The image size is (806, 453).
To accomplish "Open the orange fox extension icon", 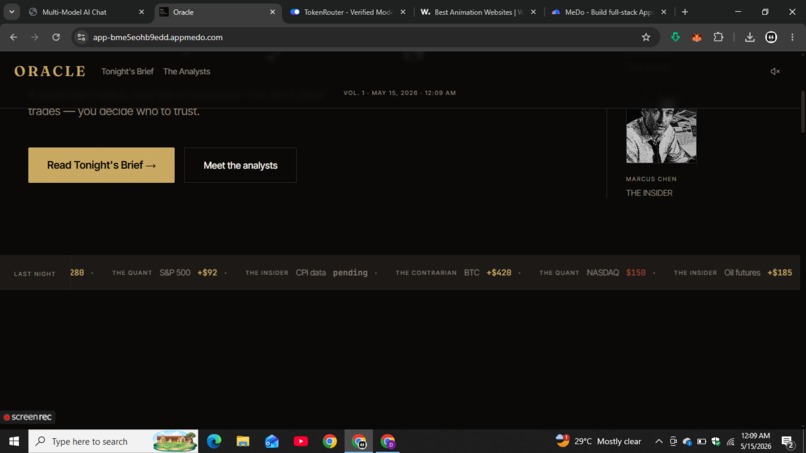I will coord(697,37).
